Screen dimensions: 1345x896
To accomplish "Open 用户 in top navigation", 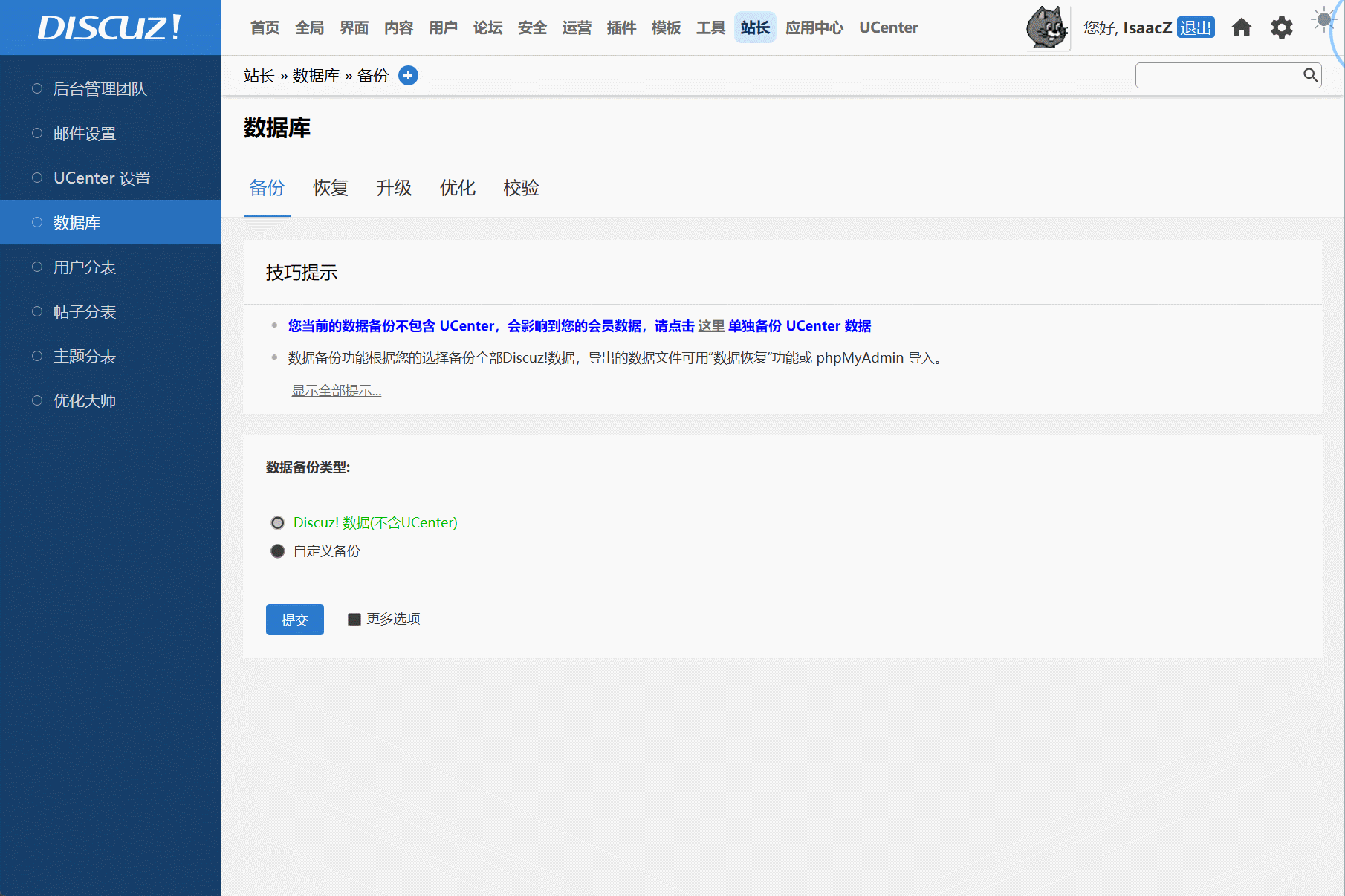I will coord(444,27).
